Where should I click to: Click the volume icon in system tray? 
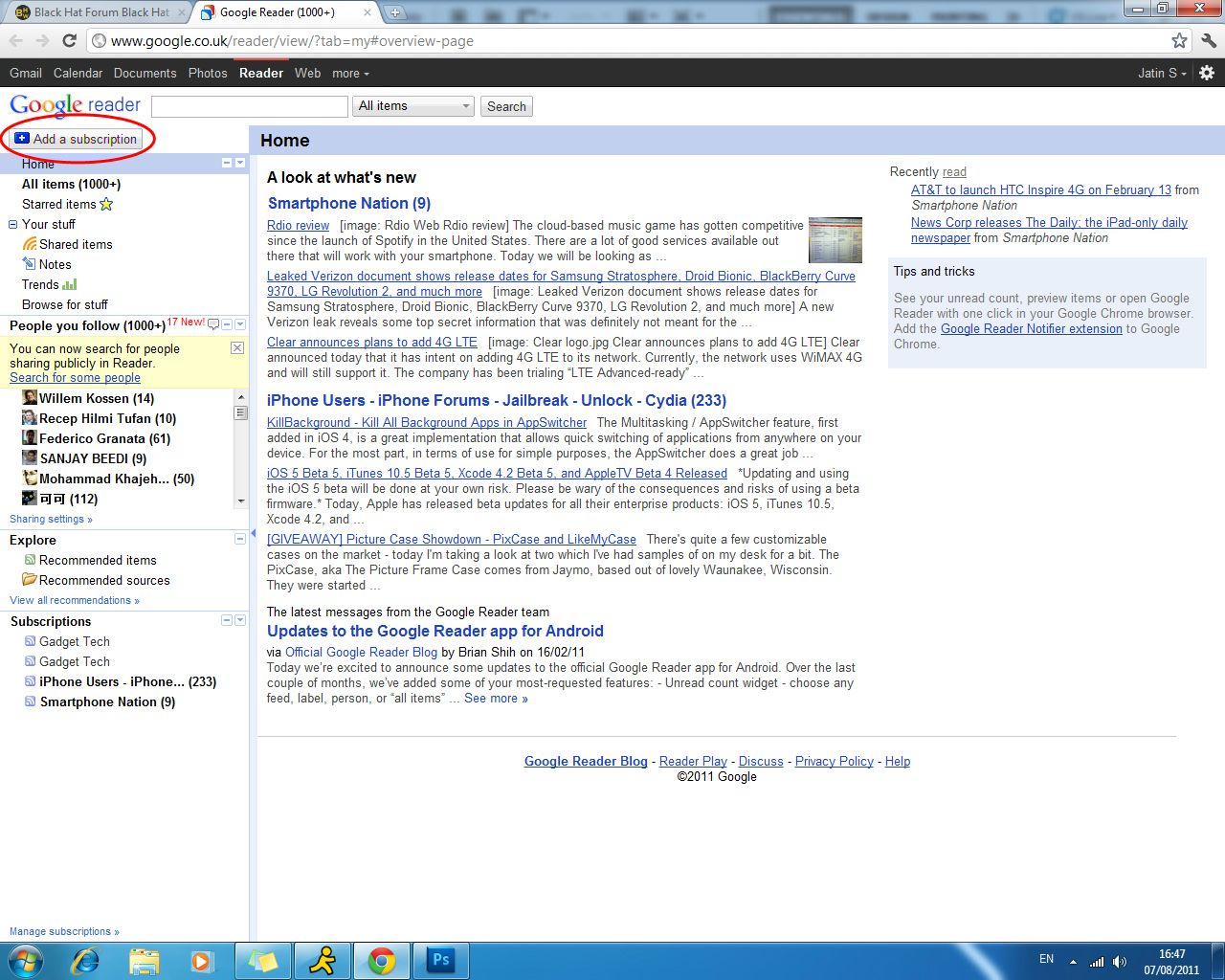pos(1119,961)
